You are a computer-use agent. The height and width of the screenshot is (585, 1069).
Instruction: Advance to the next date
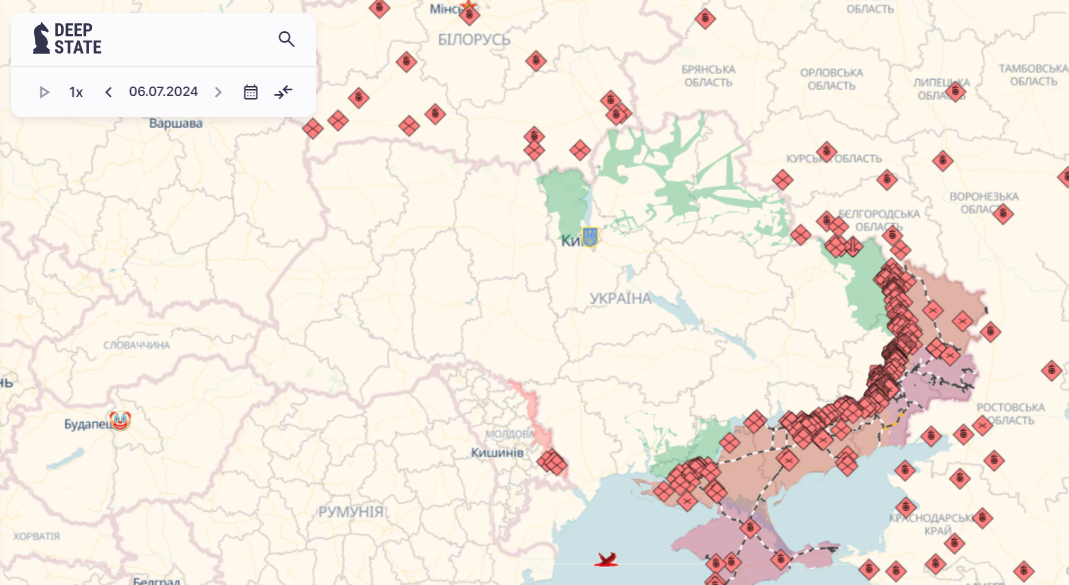[x=218, y=92]
